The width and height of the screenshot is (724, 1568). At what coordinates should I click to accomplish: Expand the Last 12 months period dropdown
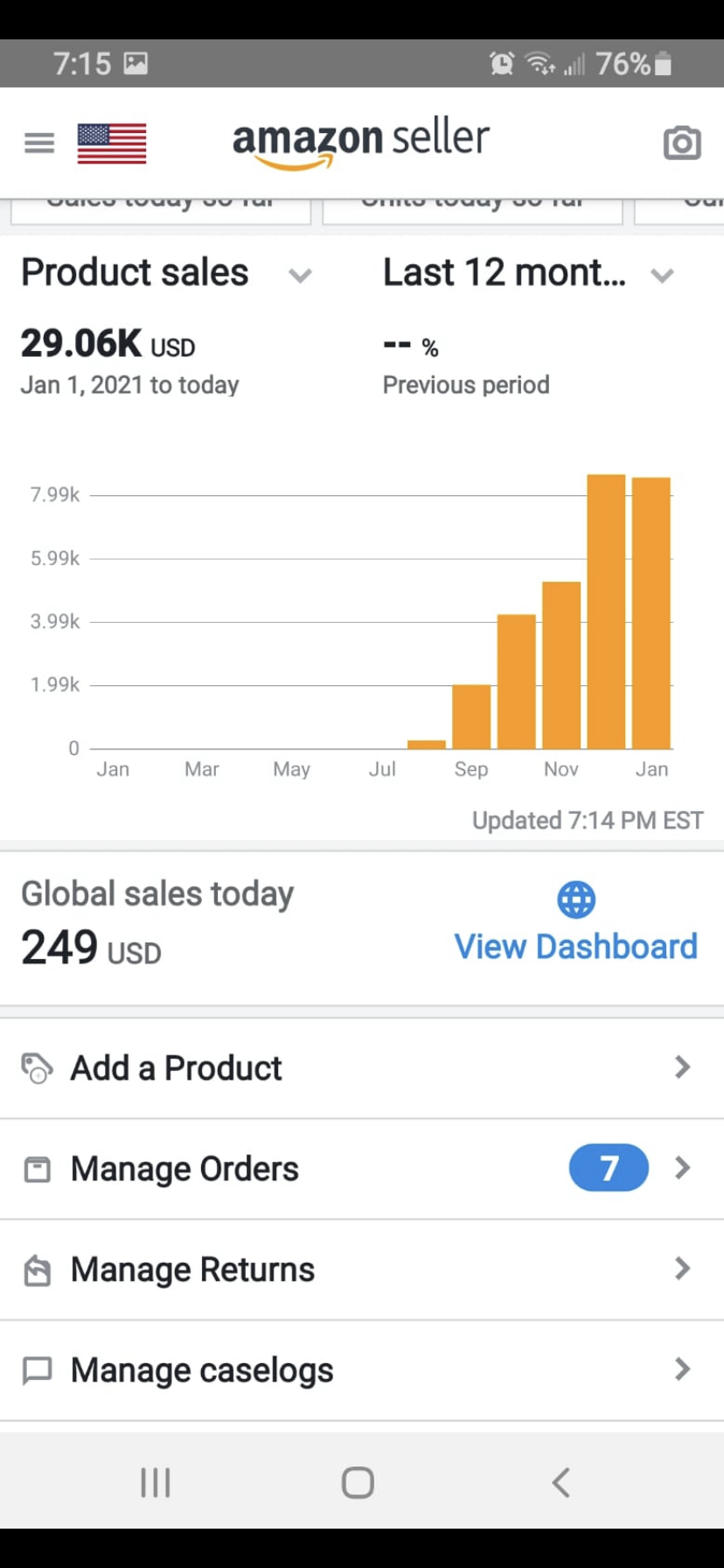coord(662,276)
